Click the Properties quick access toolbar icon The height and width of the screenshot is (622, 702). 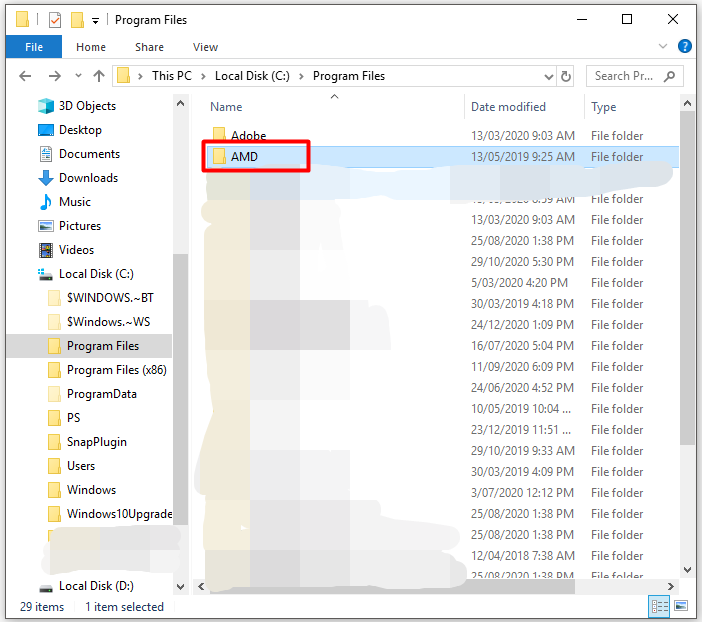pyautogui.click(x=55, y=20)
